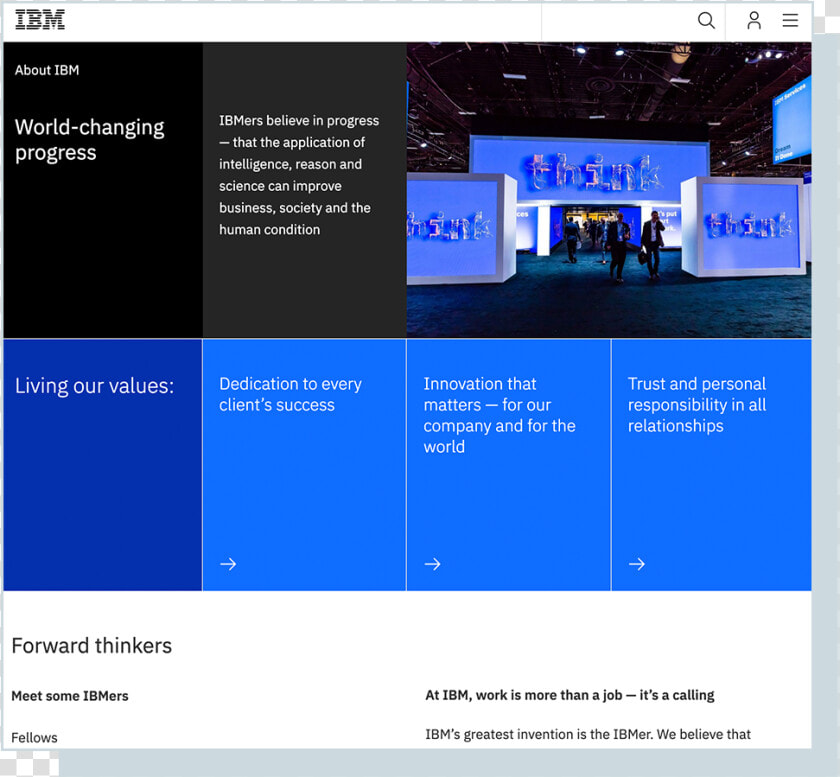The height and width of the screenshot is (777, 840).
Task: Click the About IBM label
Action: coord(47,70)
